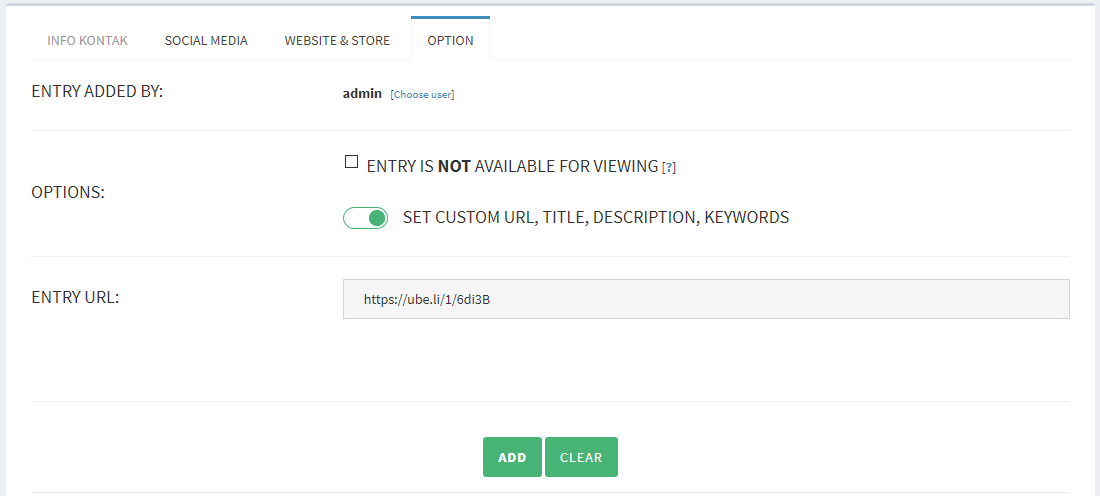Open the SOCIAL MEDIA tab
The image size is (1100, 496).
tap(206, 41)
